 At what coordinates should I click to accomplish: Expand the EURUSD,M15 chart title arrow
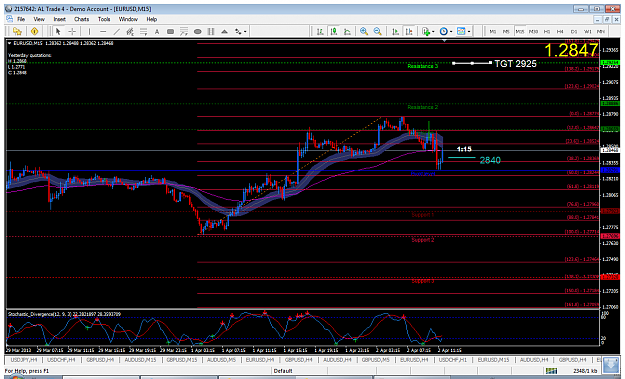tap(10, 43)
